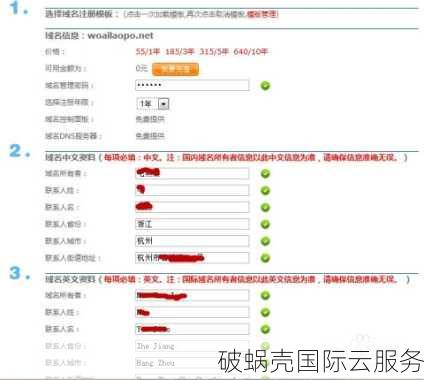This screenshot has width=424, height=380.
Task: Click the English-section 联系人名 given name field
Action: [192, 329]
